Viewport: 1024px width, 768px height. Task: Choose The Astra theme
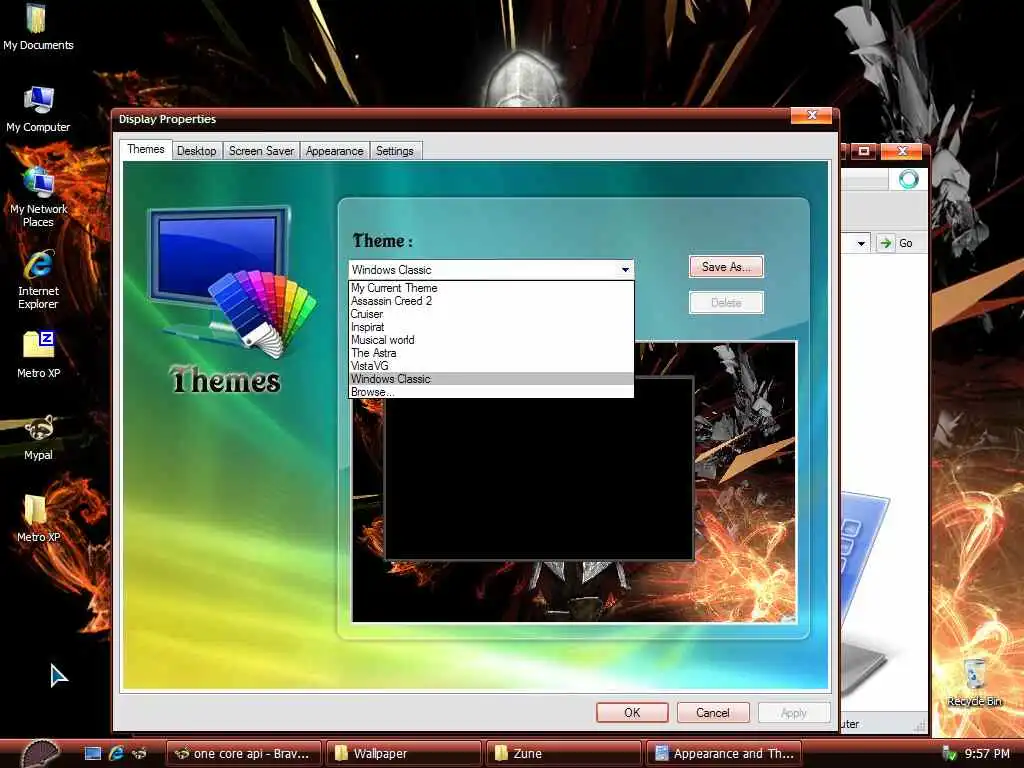pyautogui.click(x=491, y=353)
